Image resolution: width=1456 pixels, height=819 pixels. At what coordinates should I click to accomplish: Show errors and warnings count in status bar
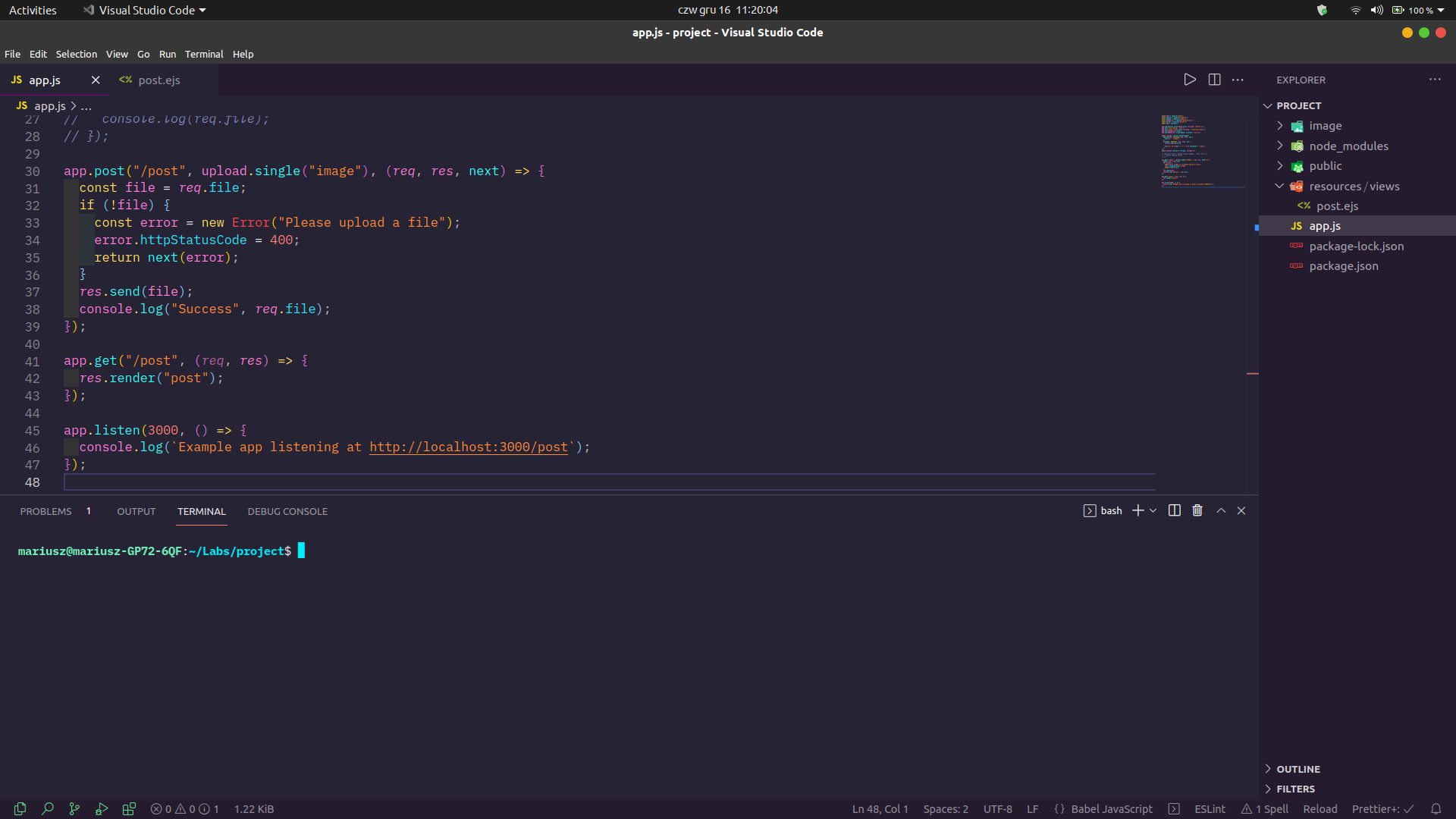click(184, 809)
